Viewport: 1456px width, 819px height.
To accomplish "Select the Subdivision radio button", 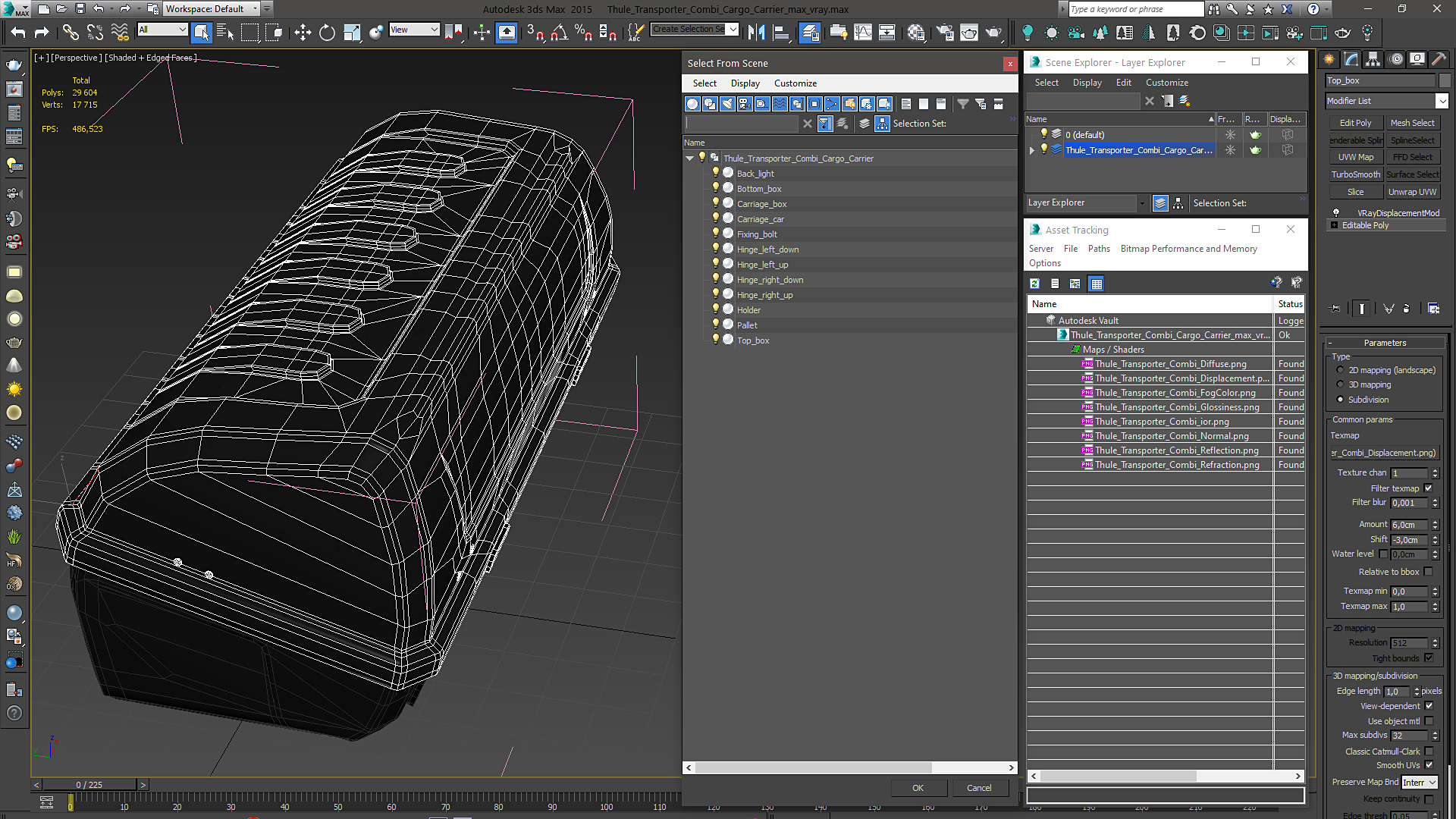I will point(1340,400).
